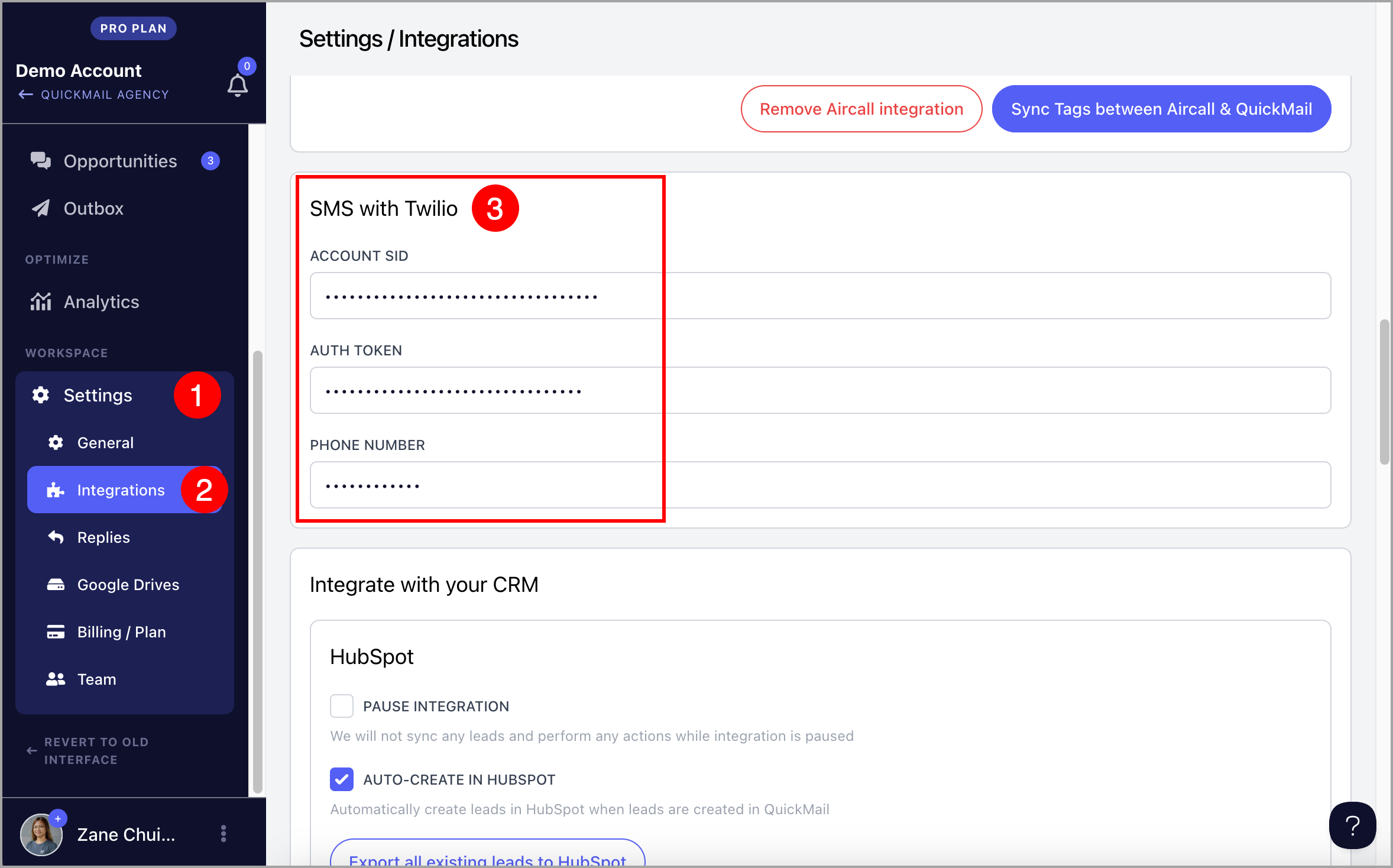Image resolution: width=1393 pixels, height=868 pixels.
Task: Click Export all existing leads to HubSpot
Action: pos(487,854)
